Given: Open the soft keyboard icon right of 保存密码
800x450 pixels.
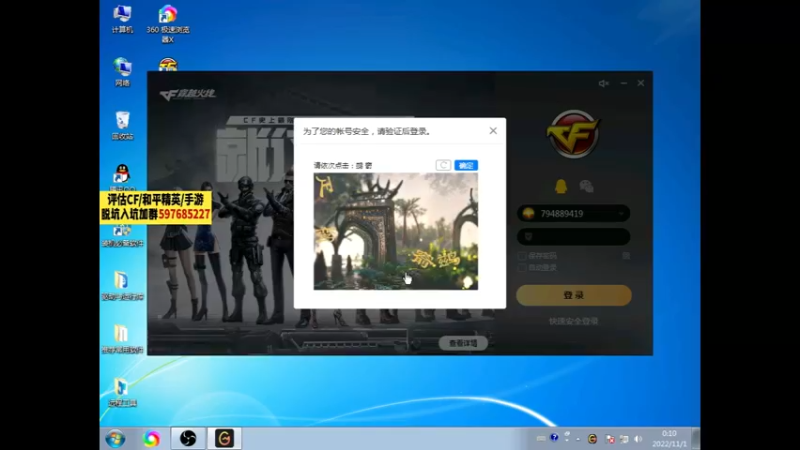Looking at the screenshot, I should click(x=626, y=256).
